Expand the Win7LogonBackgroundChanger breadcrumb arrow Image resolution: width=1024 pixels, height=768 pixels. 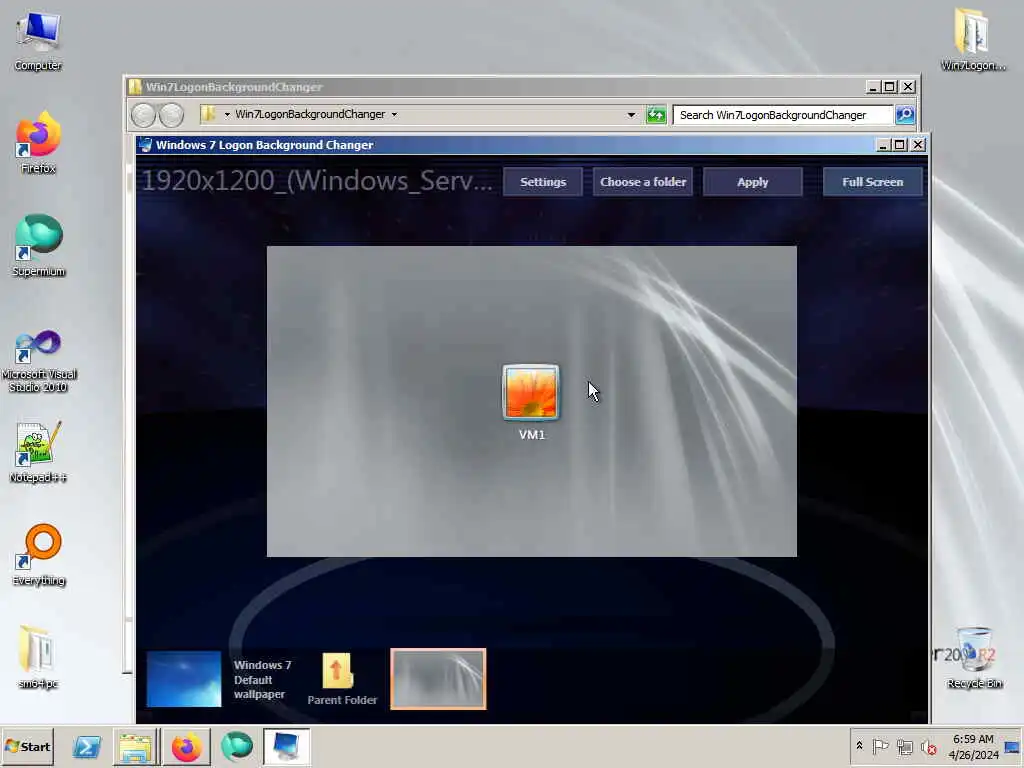coord(394,114)
